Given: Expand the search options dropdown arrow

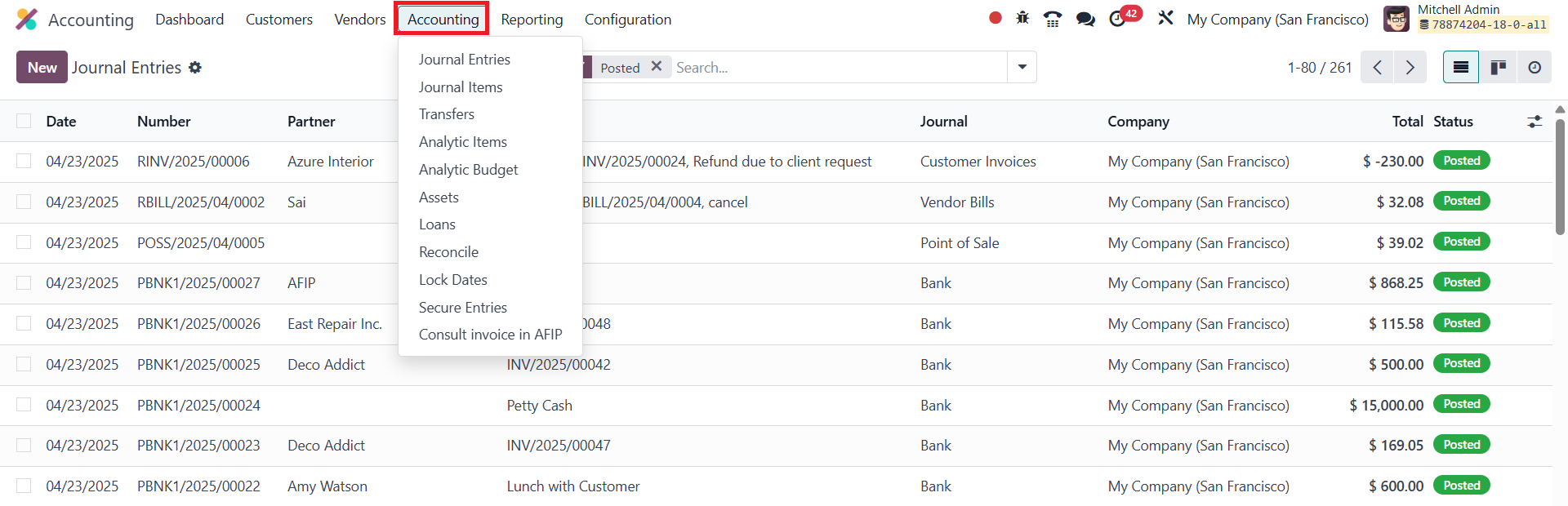Looking at the screenshot, I should point(1022,68).
